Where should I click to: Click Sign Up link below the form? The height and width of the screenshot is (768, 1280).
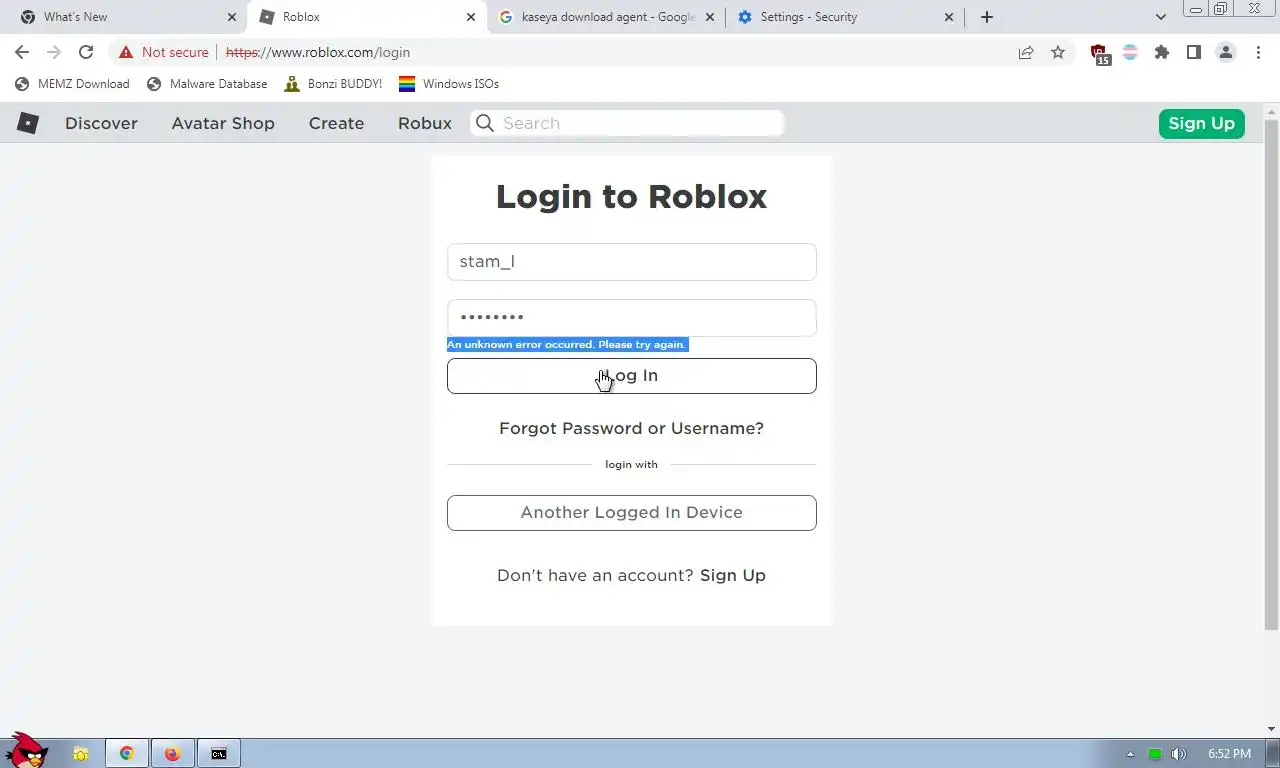[733, 575]
